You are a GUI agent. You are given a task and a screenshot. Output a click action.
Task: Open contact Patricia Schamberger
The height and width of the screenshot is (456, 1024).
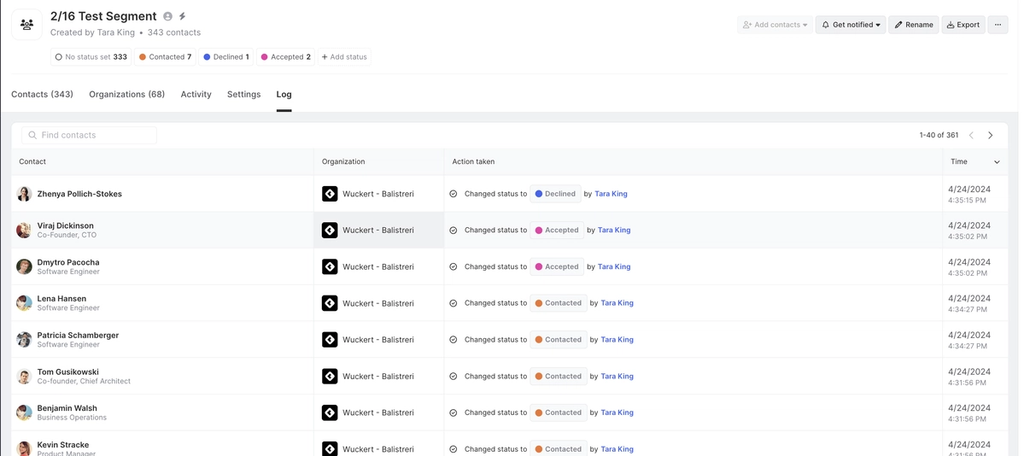(78, 335)
